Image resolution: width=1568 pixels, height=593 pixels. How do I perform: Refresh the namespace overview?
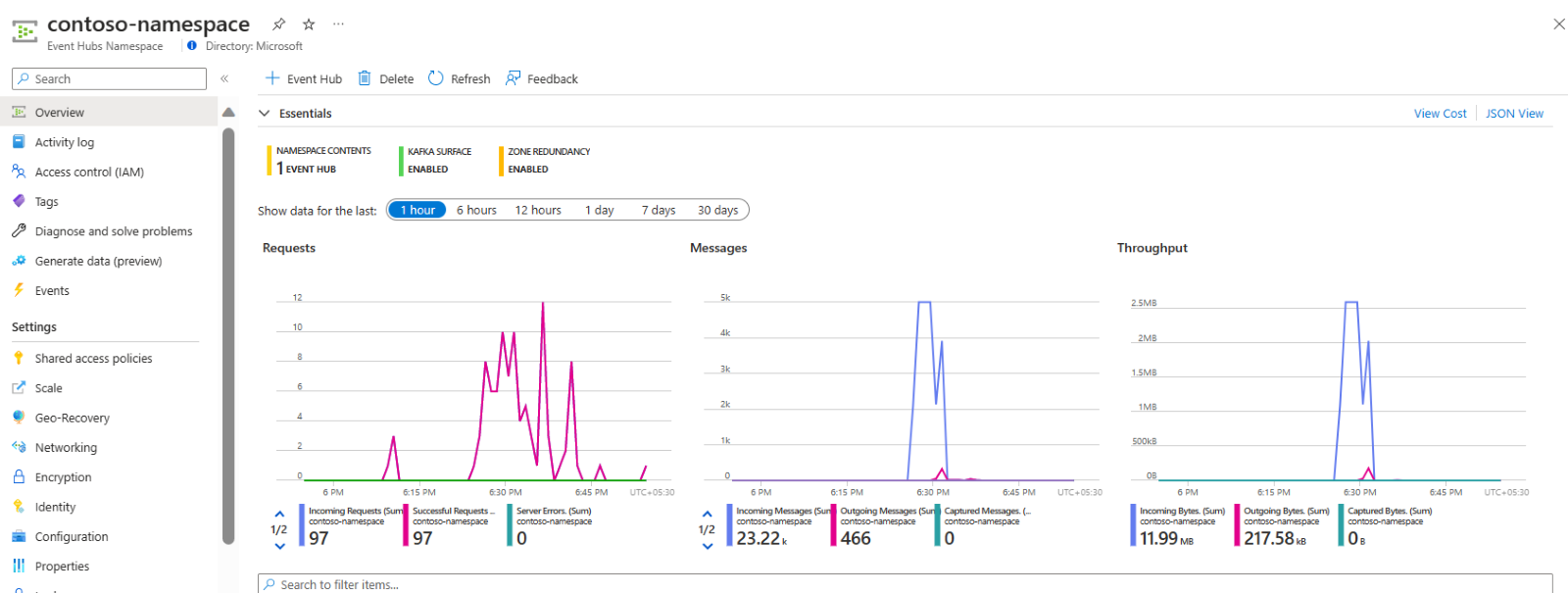459,78
